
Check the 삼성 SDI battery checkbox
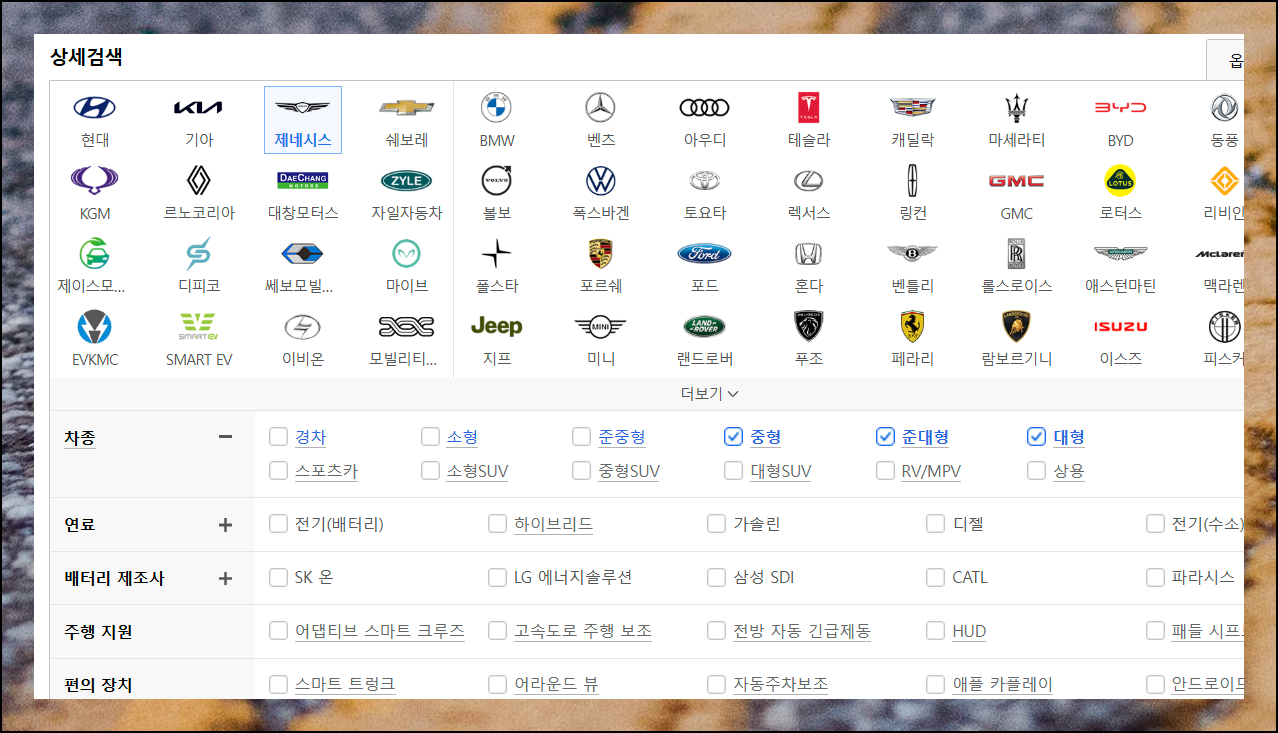coord(716,578)
